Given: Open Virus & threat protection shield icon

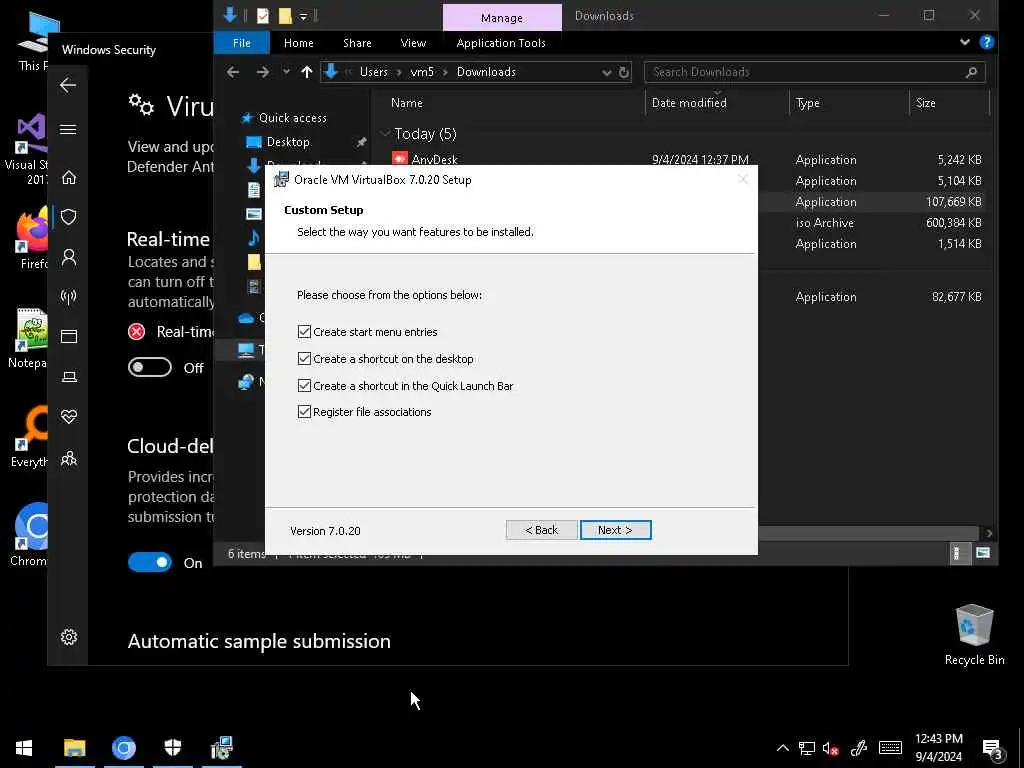Looking at the screenshot, I should (69, 217).
